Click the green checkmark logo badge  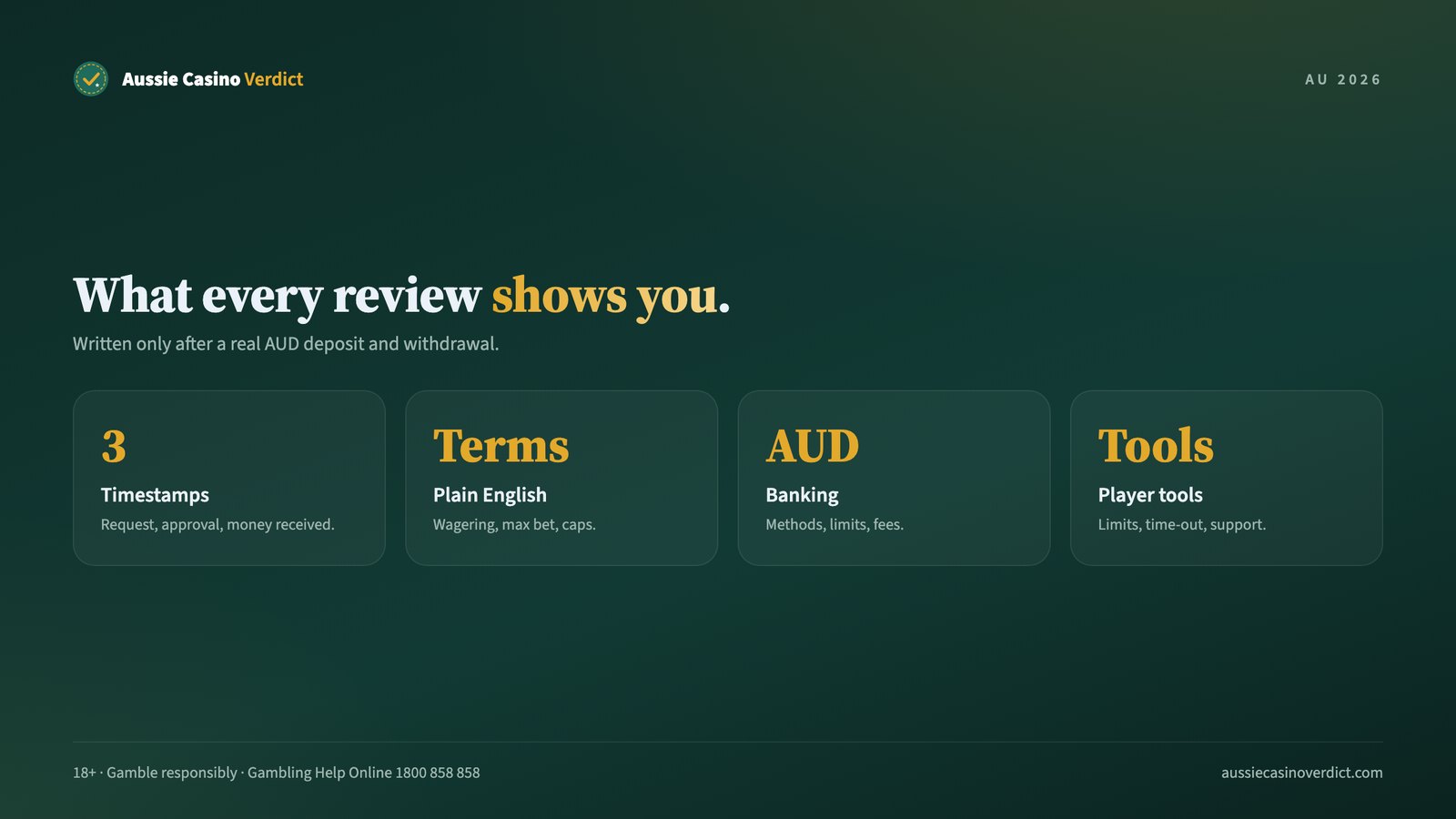click(90, 79)
